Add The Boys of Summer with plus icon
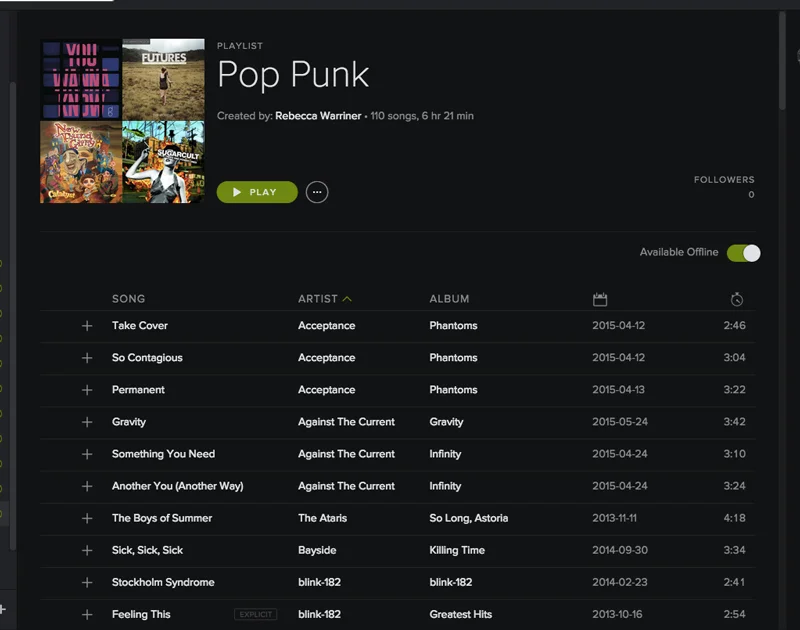The image size is (800, 630). coord(87,518)
